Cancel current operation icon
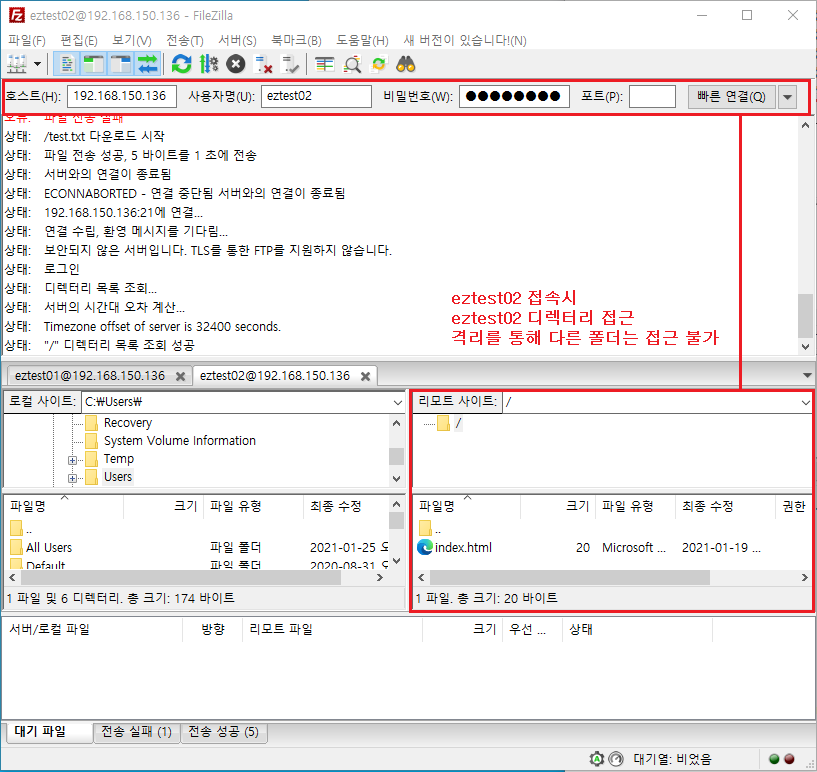The width and height of the screenshot is (817, 772). pos(236,65)
